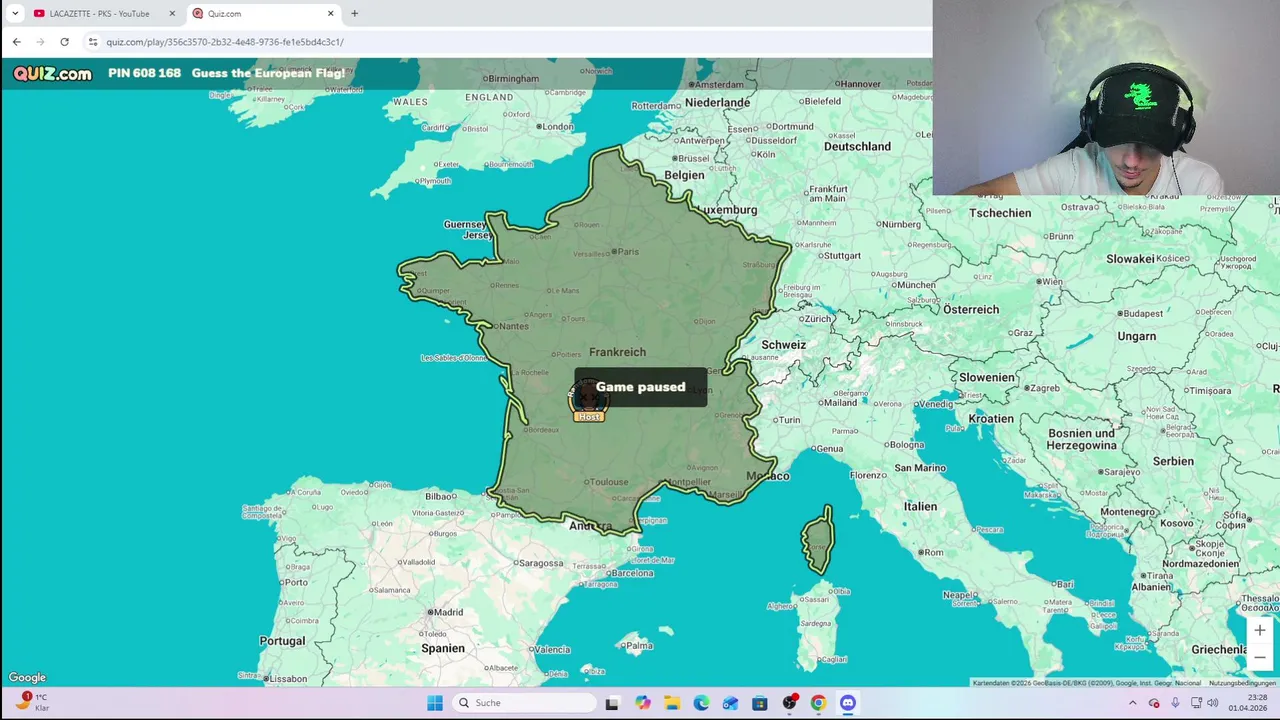Screen dimensions: 1280x720
Task: Open the weather widget showing Klar
Action: pyautogui.click(x=32, y=702)
